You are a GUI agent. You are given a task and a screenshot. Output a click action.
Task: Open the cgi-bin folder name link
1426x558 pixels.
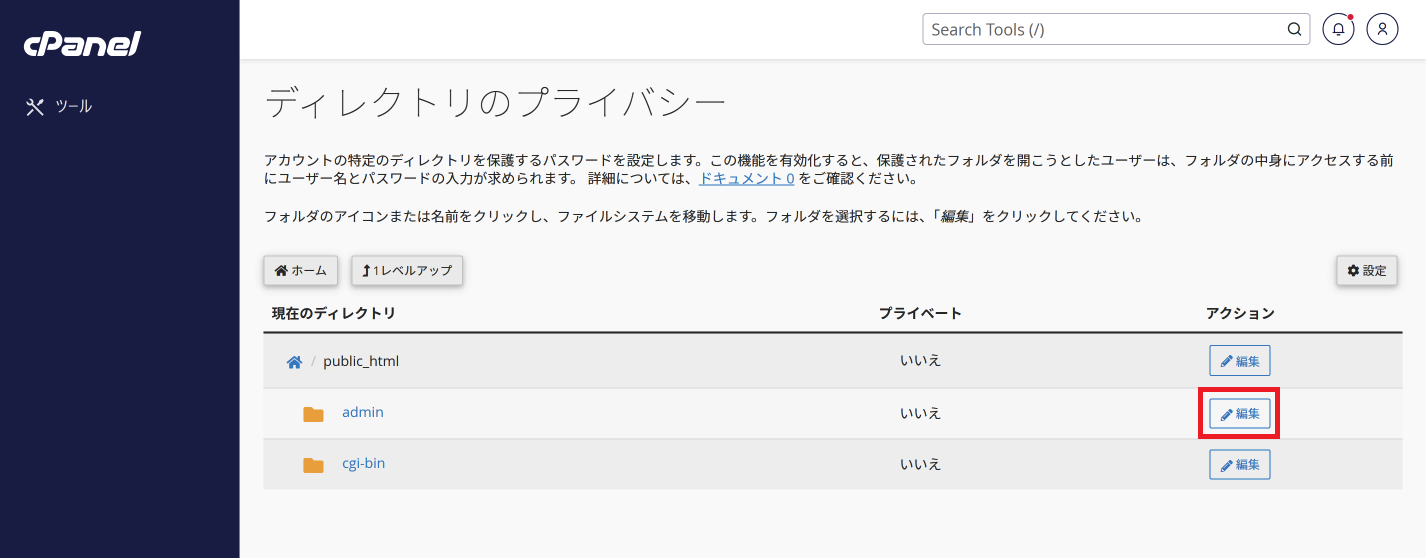[364, 463]
